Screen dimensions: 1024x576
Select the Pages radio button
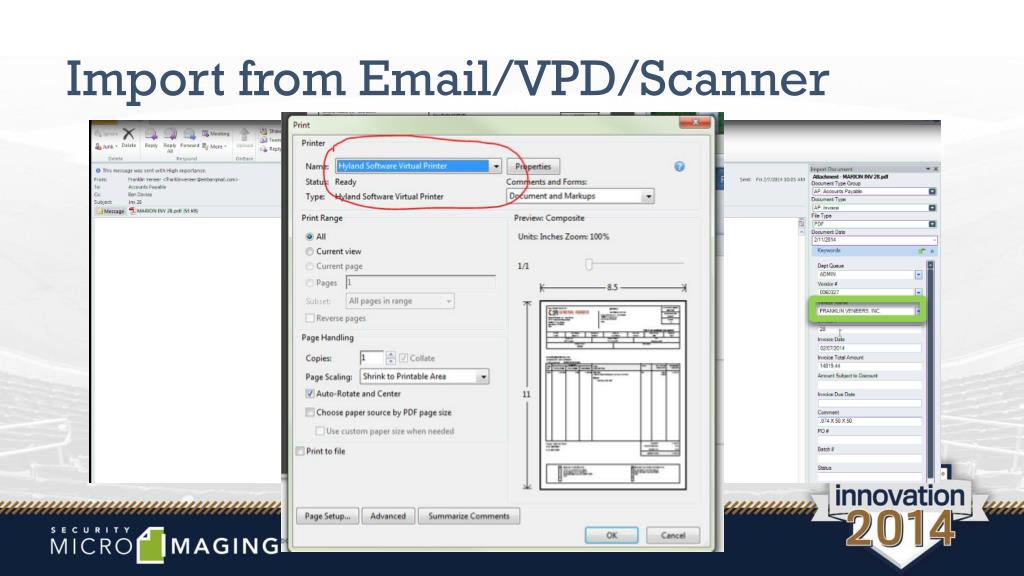point(310,283)
